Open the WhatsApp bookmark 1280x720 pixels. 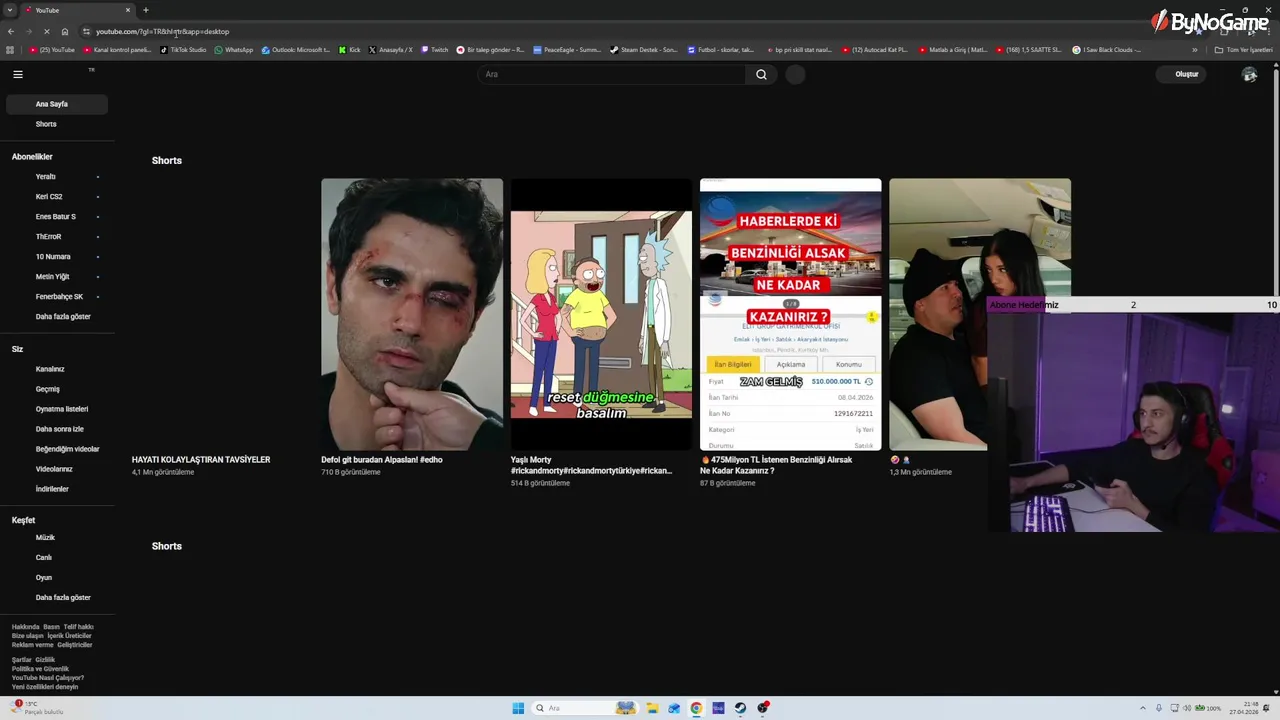(234, 49)
